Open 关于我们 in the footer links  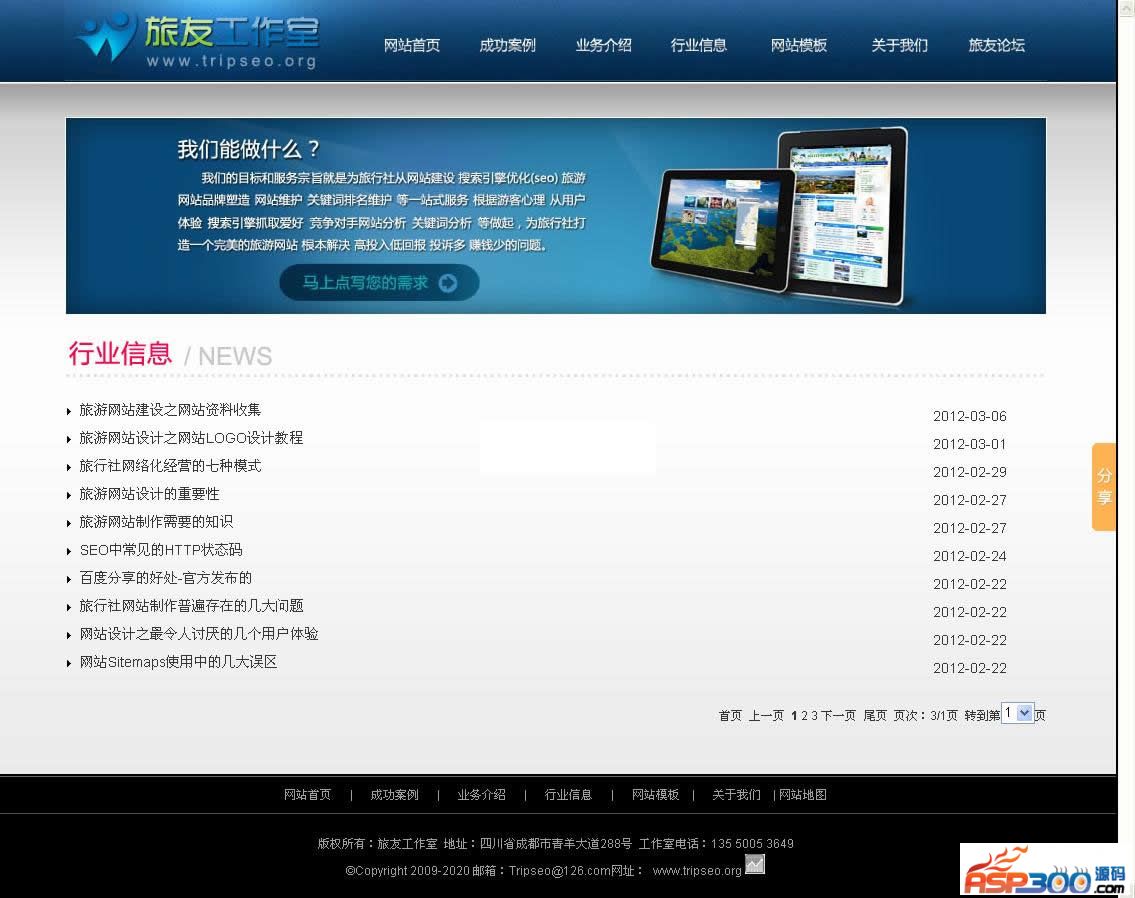click(x=736, y=795)
